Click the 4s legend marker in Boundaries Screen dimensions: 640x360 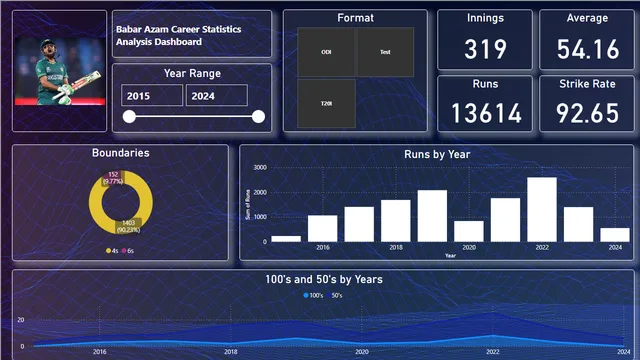pyautogui.click(x=108, y=251)
